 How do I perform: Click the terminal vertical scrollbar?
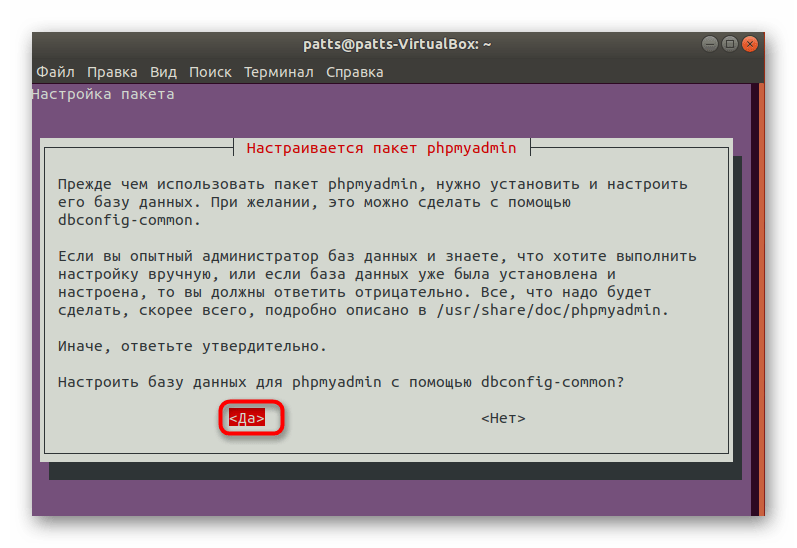pos(761,300)
